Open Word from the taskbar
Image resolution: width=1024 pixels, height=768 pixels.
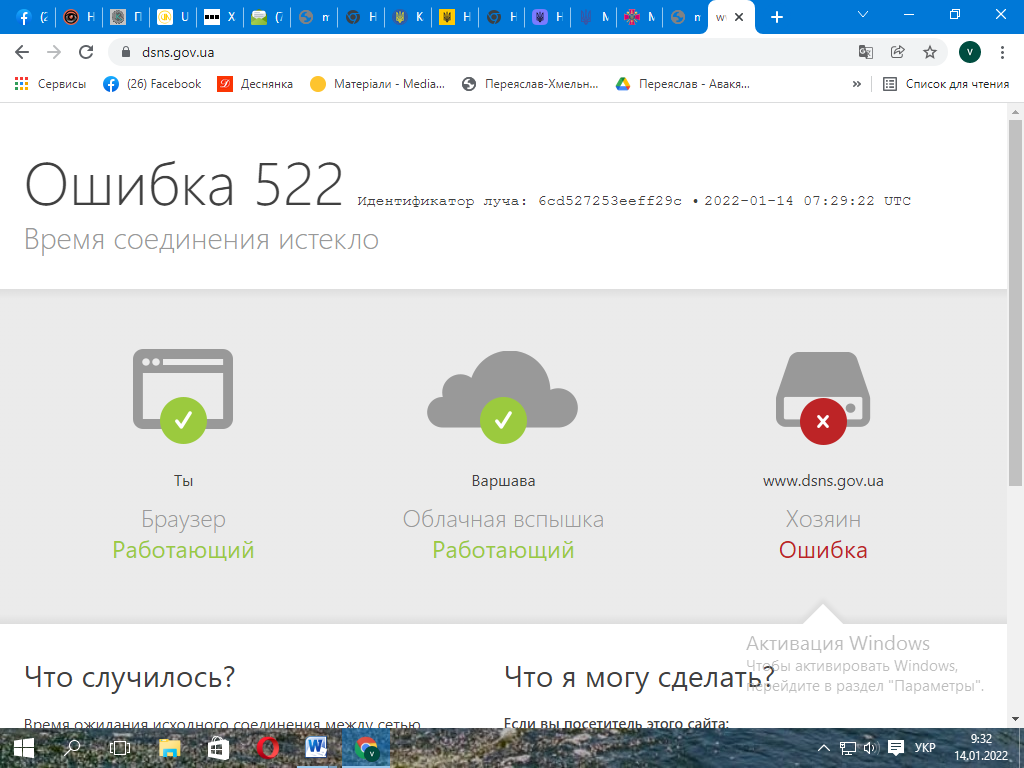coord(317,748)
